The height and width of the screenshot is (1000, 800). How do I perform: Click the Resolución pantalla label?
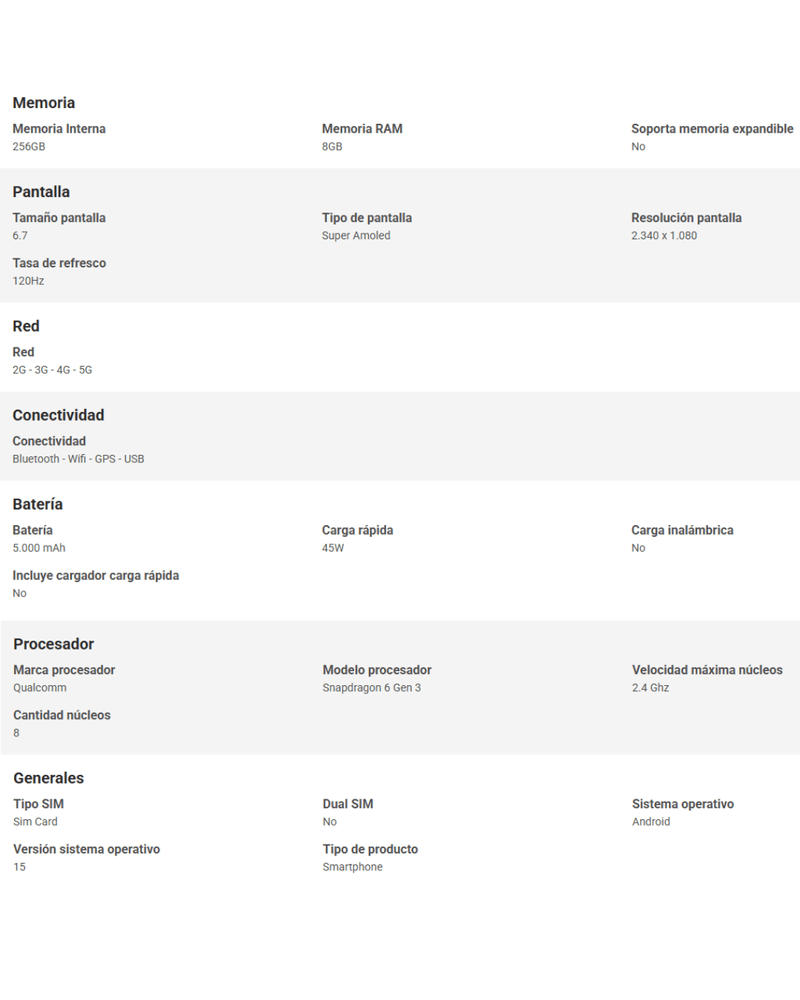686,218
